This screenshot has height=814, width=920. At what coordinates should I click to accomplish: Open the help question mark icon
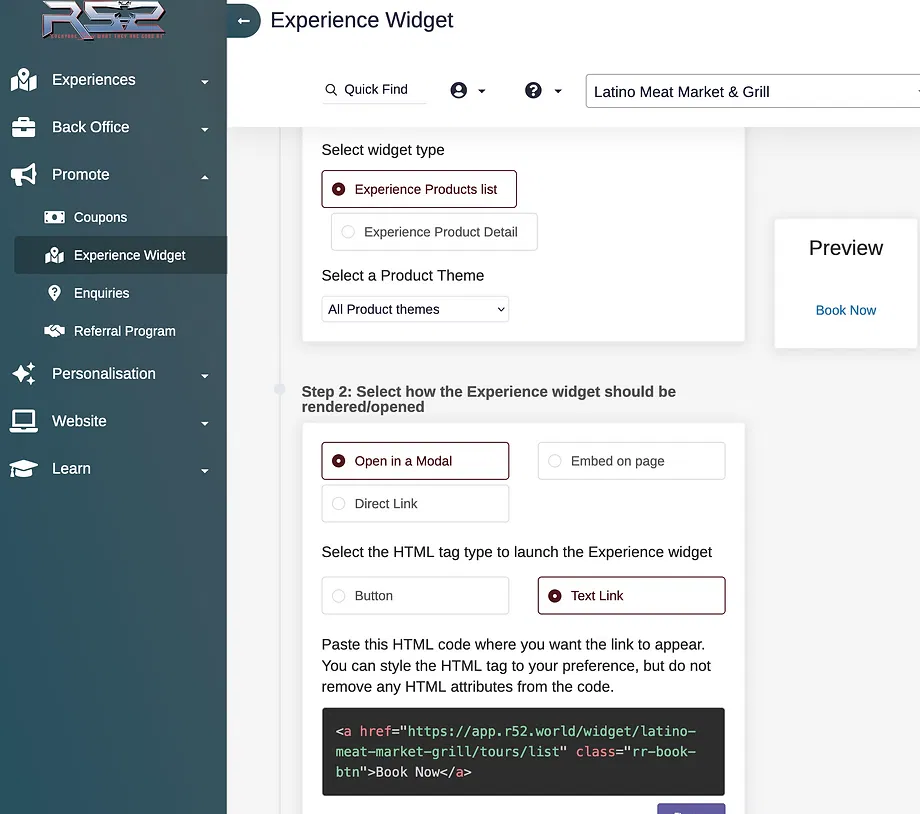(x=533, y=90)
